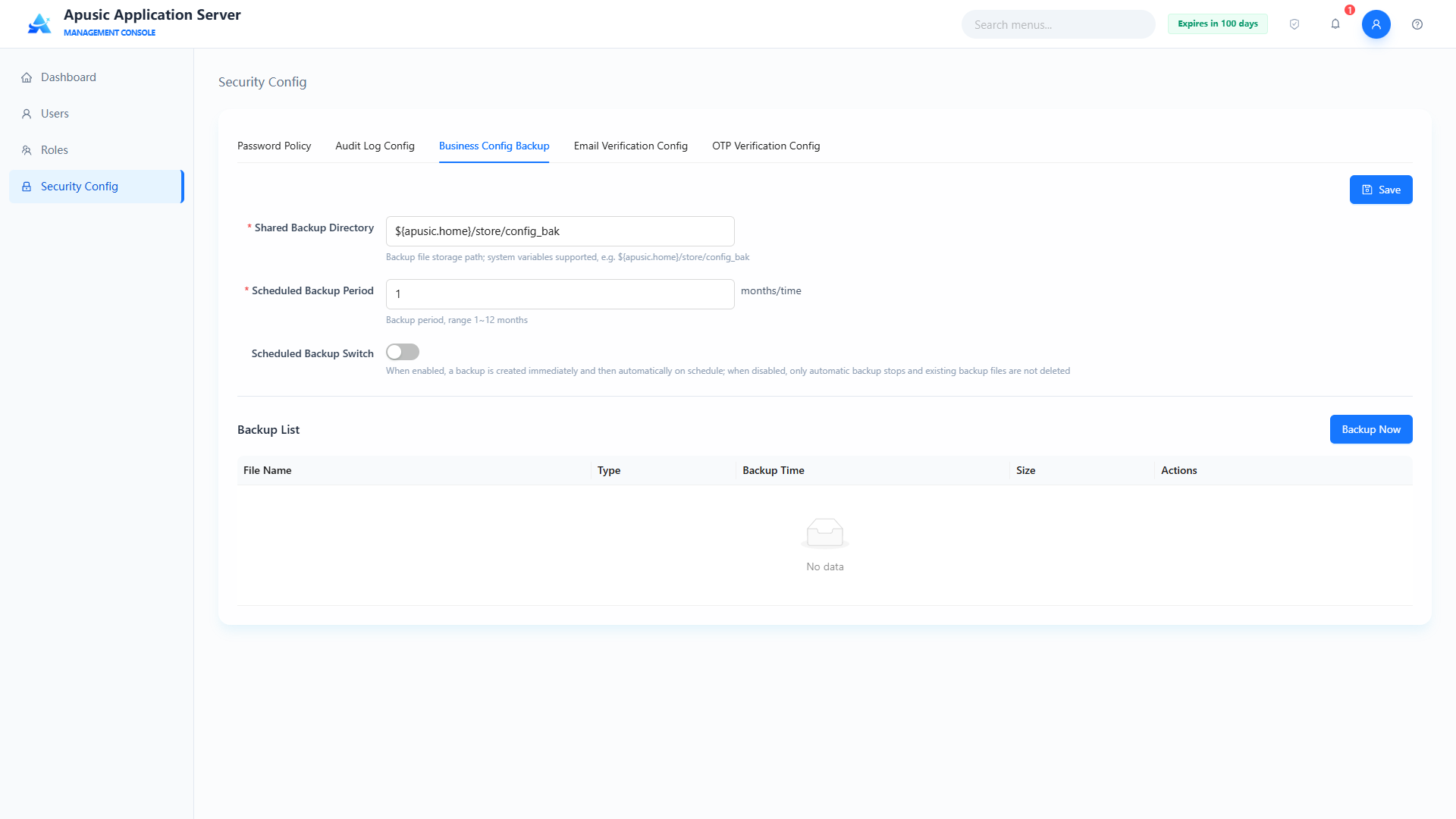Click the notification count badge

(1350, 10)
